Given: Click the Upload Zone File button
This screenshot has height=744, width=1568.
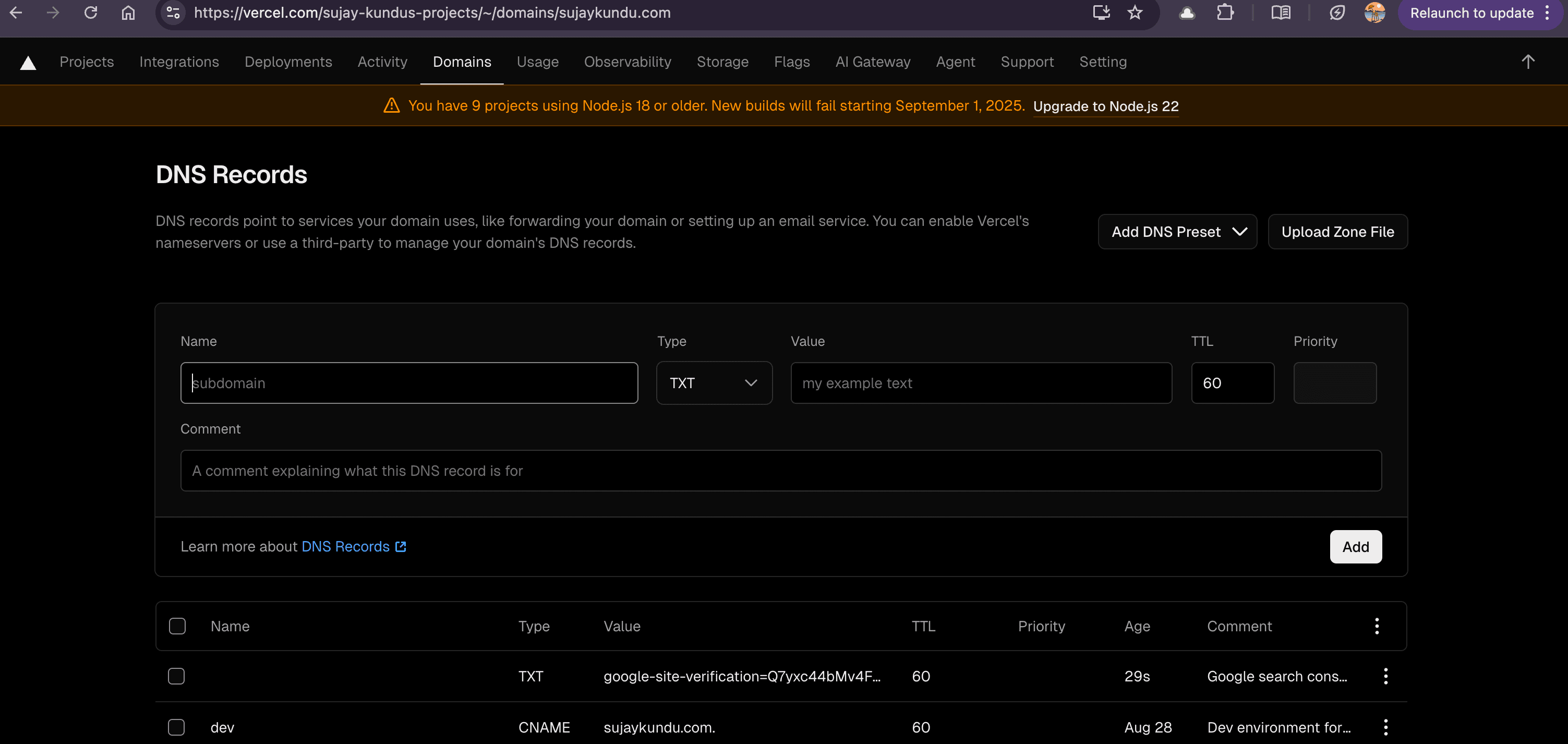Looking at the screenshot, I should coord(1337,231).
